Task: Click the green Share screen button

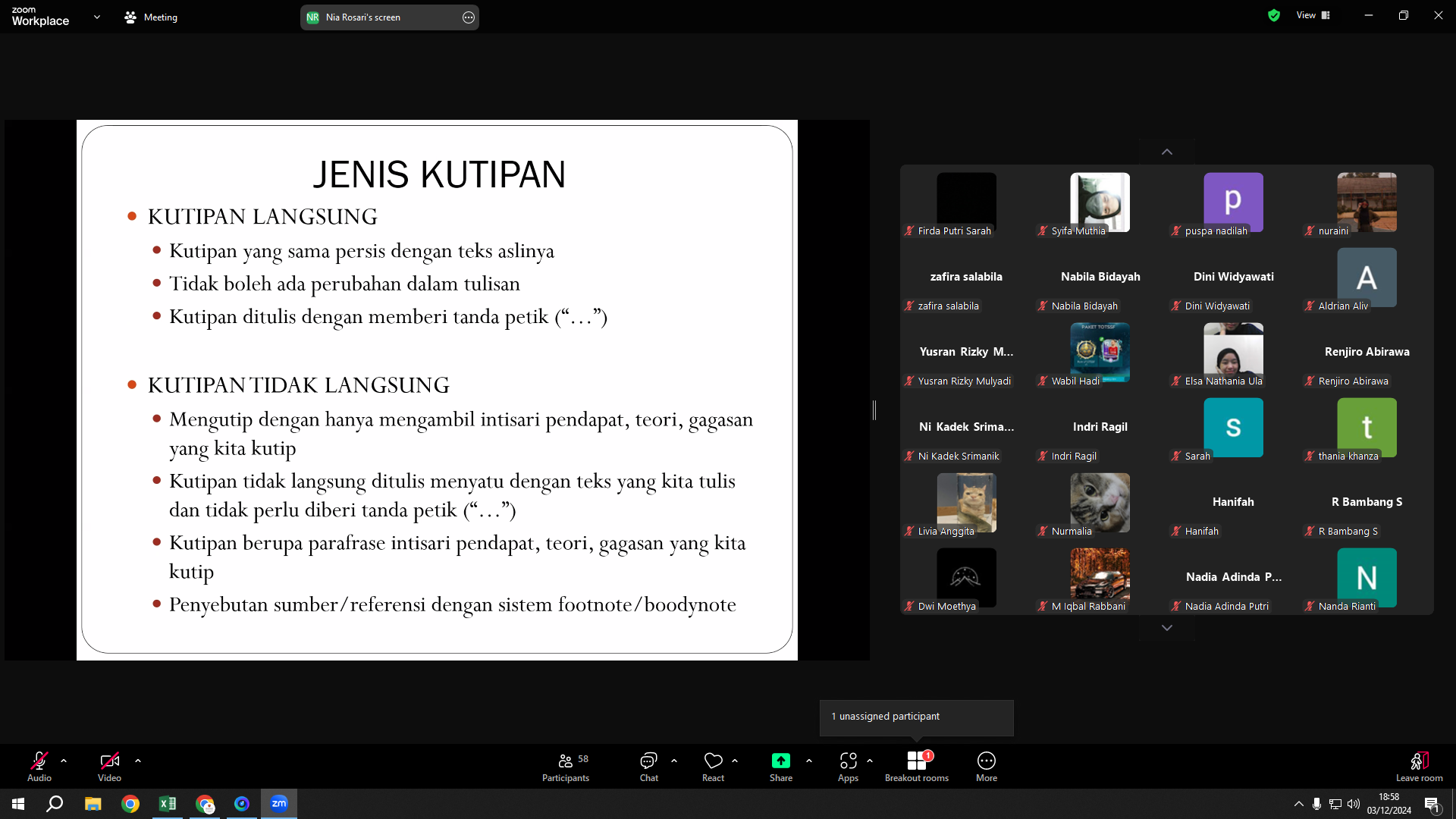Action: [781, 766]
